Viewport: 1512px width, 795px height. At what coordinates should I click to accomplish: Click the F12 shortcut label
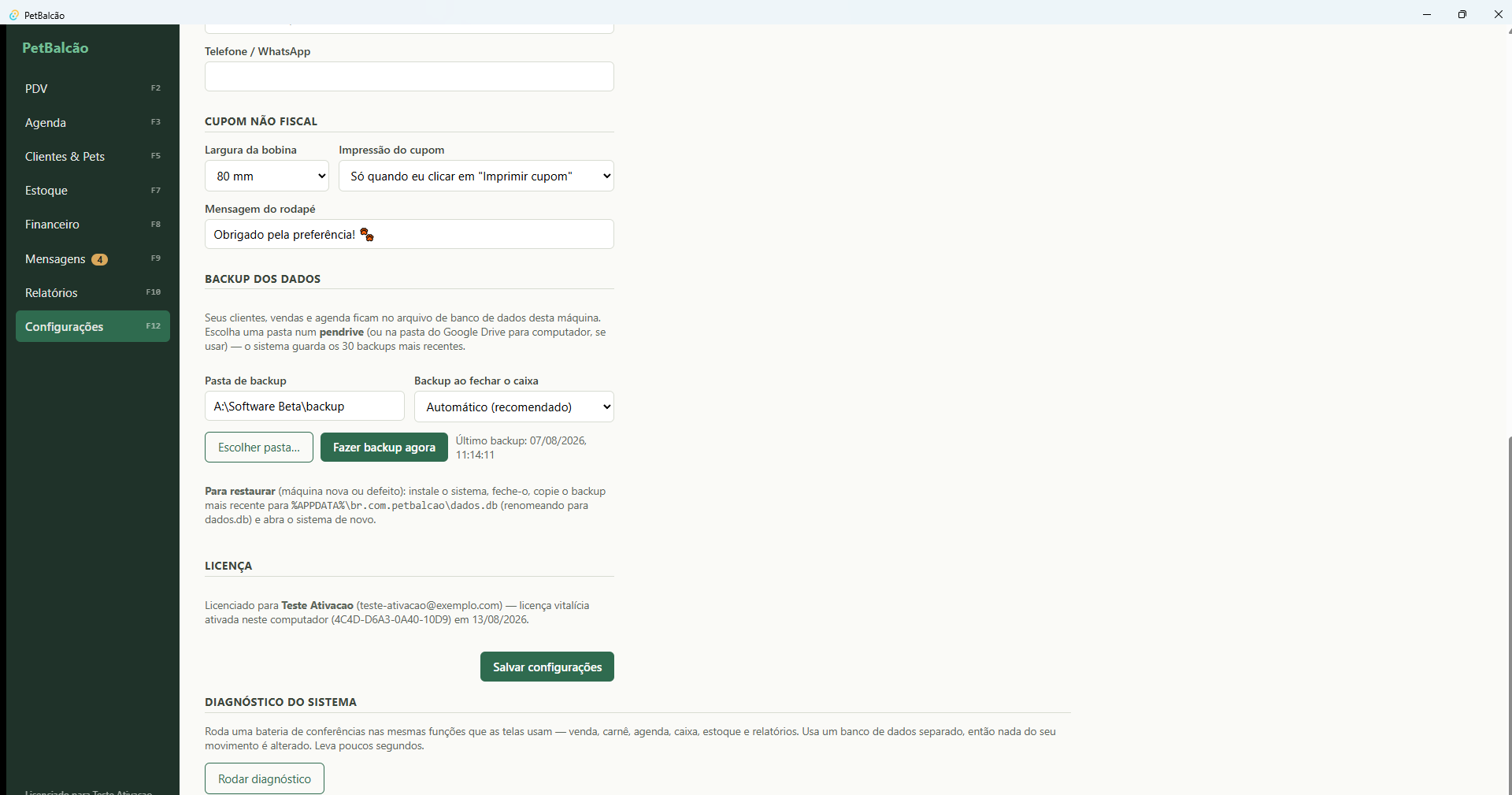pyautogui.click(x=154, y=325)
